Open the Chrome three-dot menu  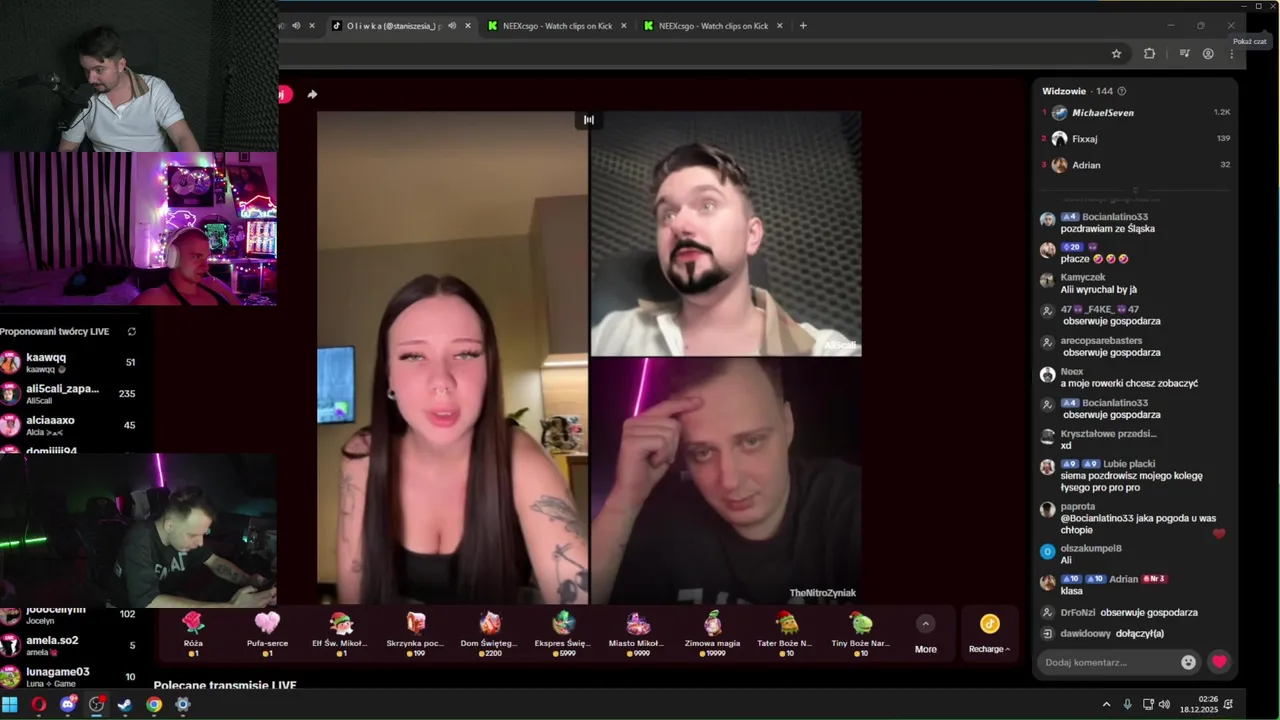click(1232, 54)
